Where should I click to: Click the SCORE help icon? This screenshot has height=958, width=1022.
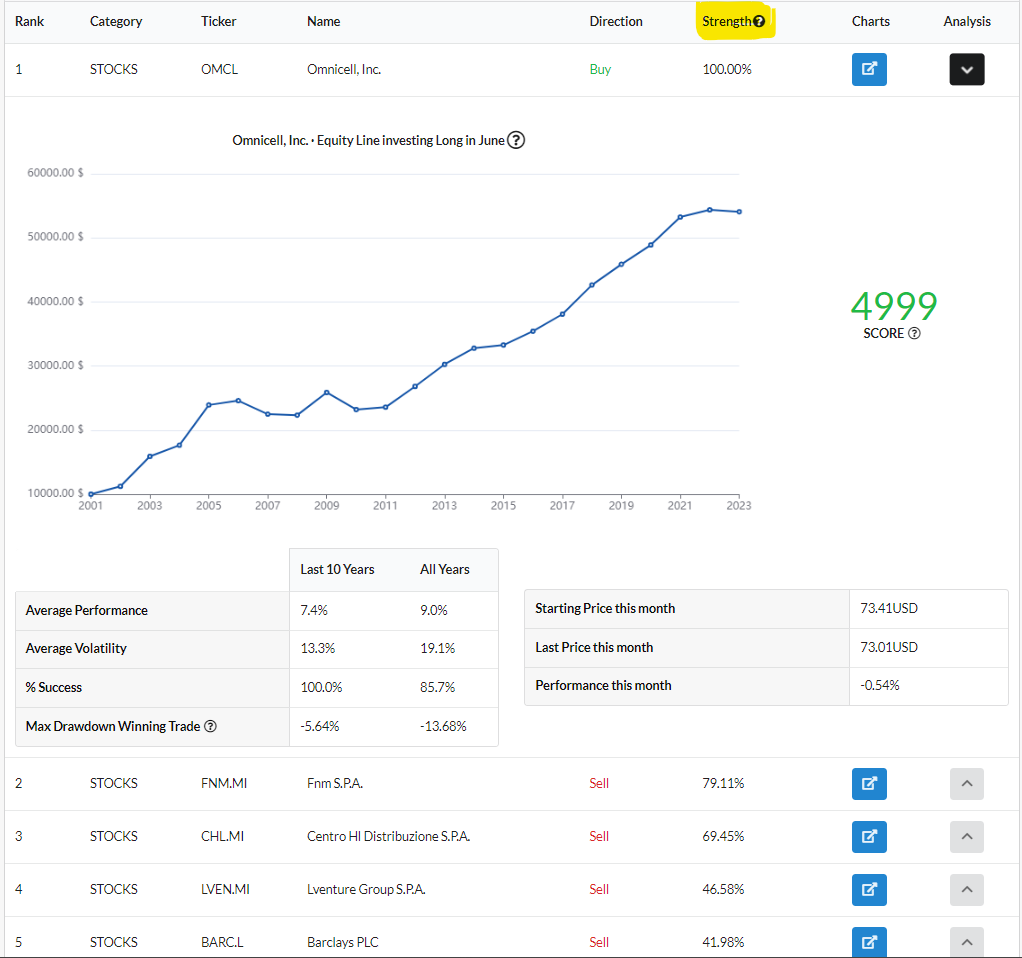click(x=914, y=333)
